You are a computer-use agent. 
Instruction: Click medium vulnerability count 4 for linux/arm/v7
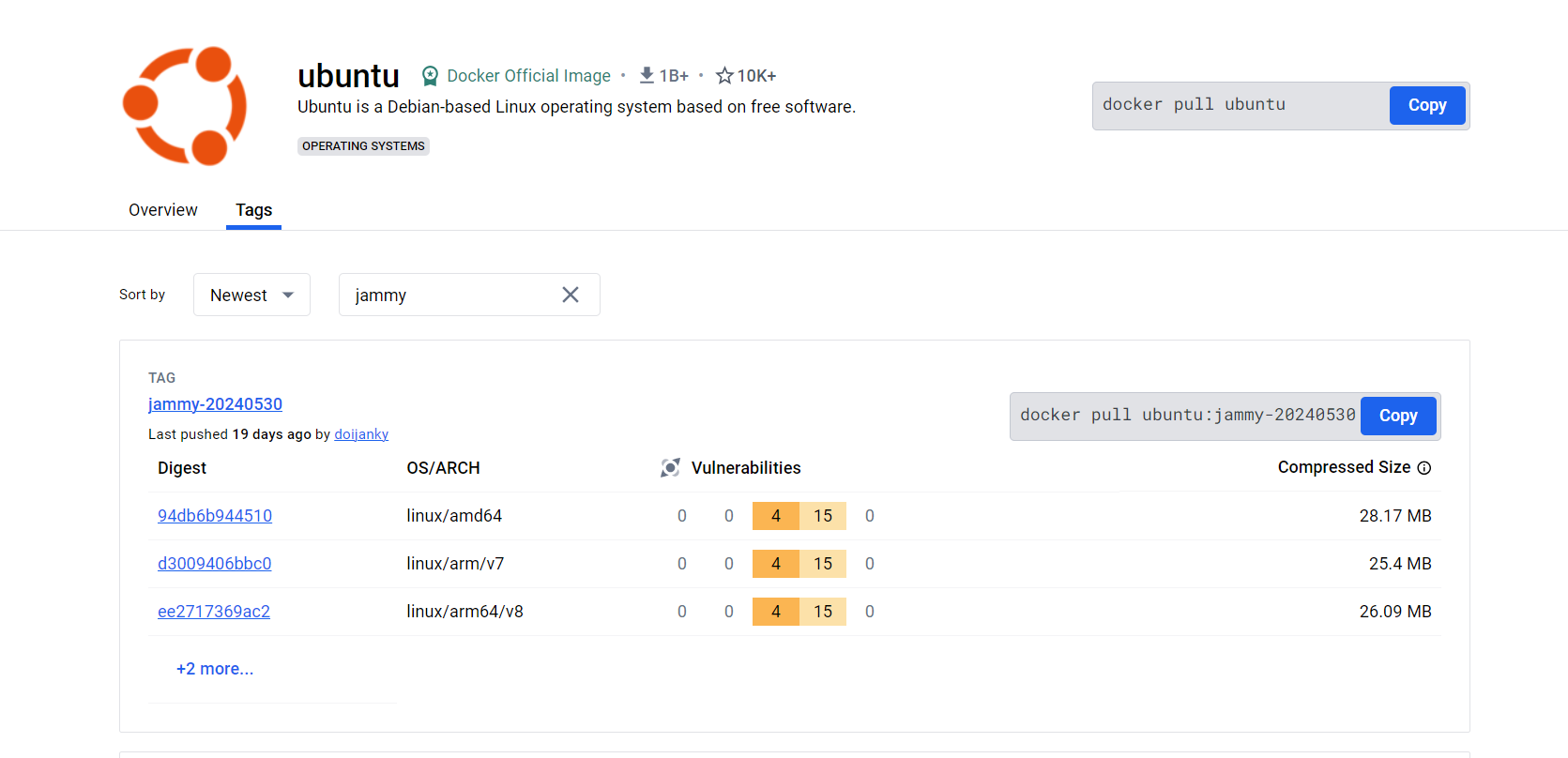(776, 564)
